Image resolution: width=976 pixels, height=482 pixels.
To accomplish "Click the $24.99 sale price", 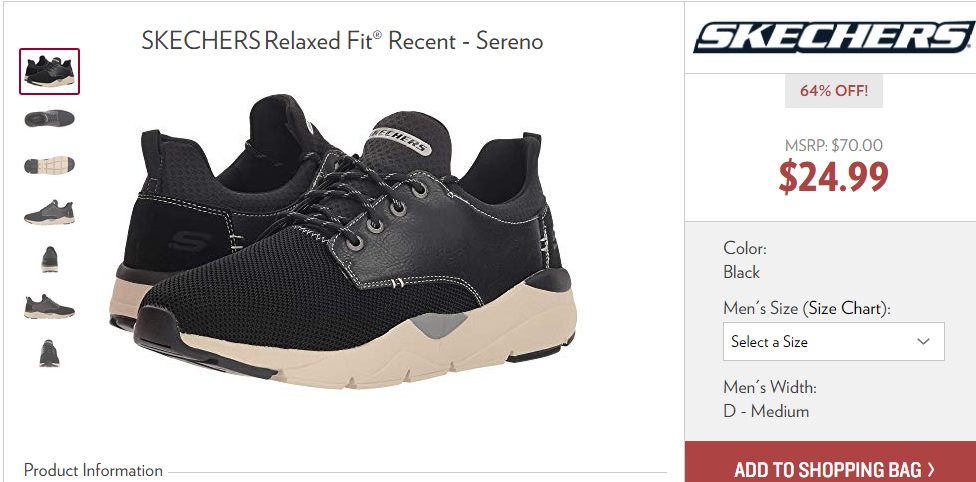I will click(x=833, y=177).
